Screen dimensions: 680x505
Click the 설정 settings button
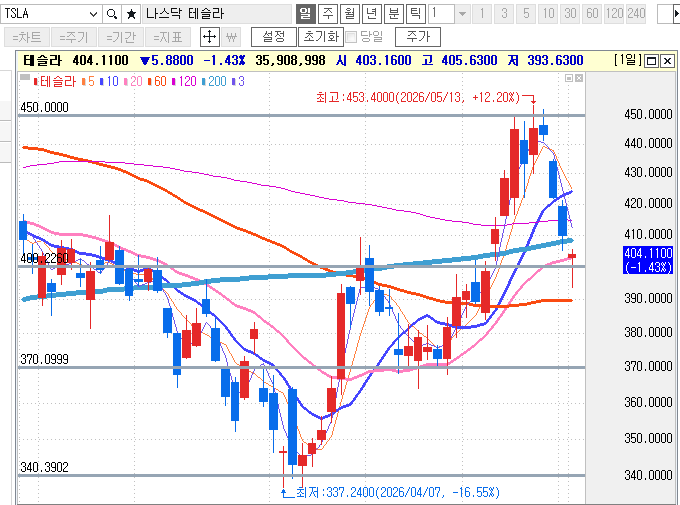(274, 37)
